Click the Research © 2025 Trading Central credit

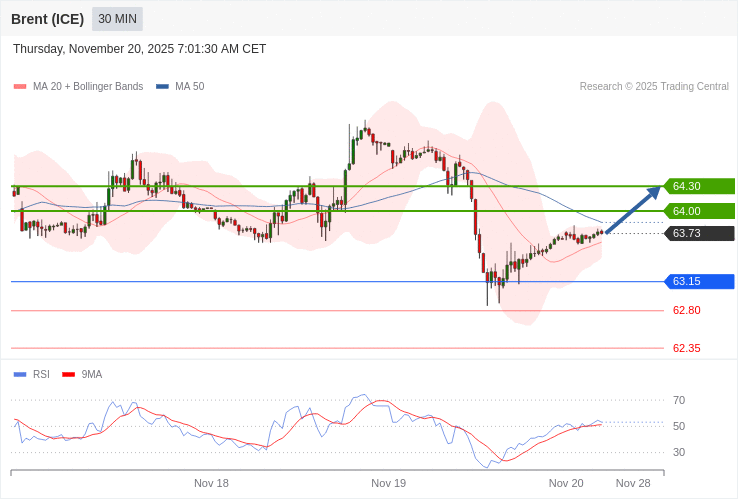point(654,87)
